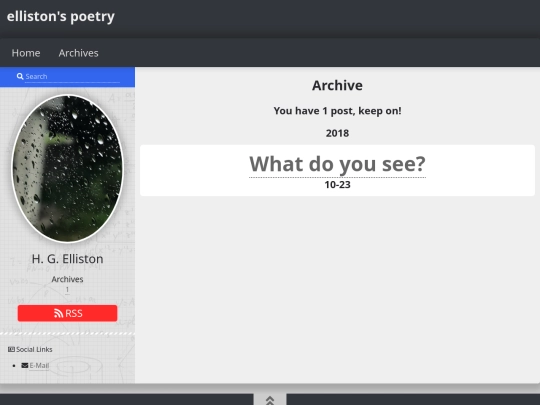Click the double-chevron back-to-top arrow
The height and width of the screenshot is (405, 540).
[270, 400]
